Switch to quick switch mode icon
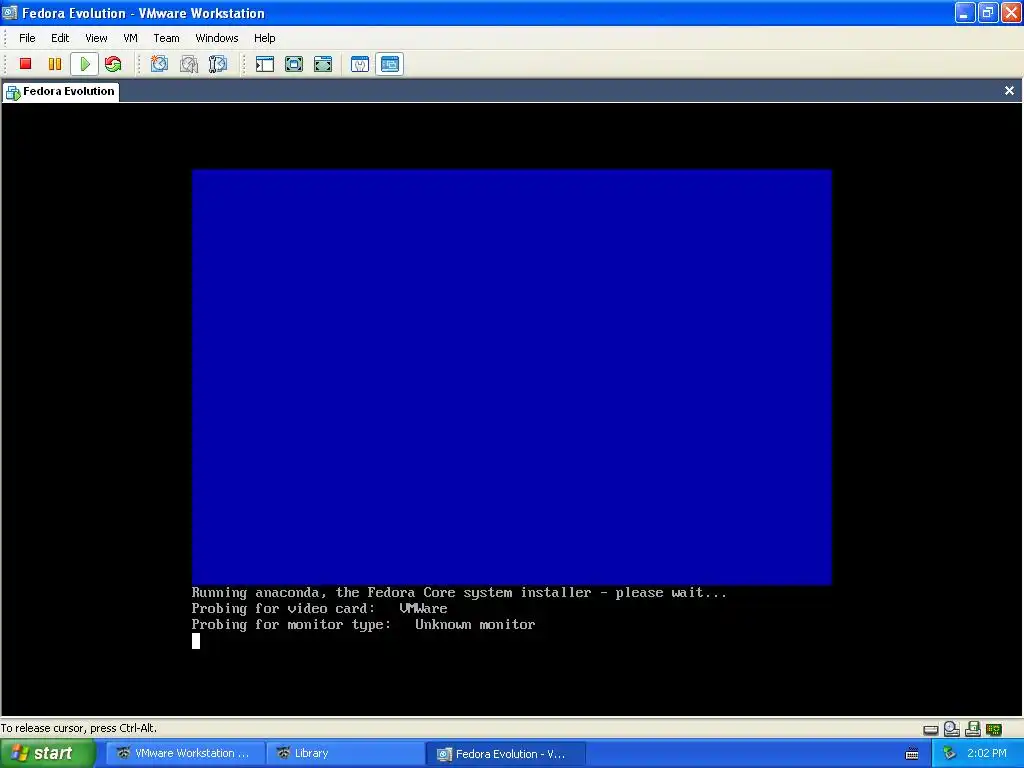Viewport: 1024px width, 768px height. tap(294, 64)
